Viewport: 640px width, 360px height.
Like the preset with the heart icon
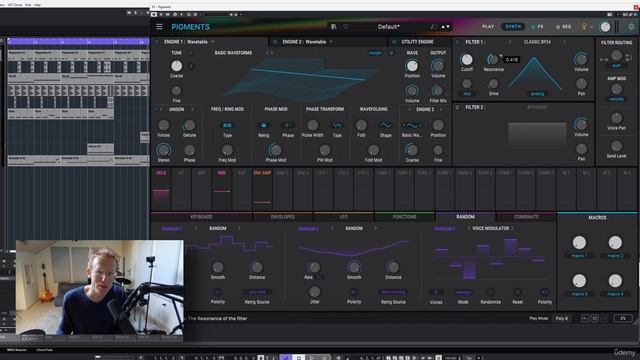coord(346,27)
